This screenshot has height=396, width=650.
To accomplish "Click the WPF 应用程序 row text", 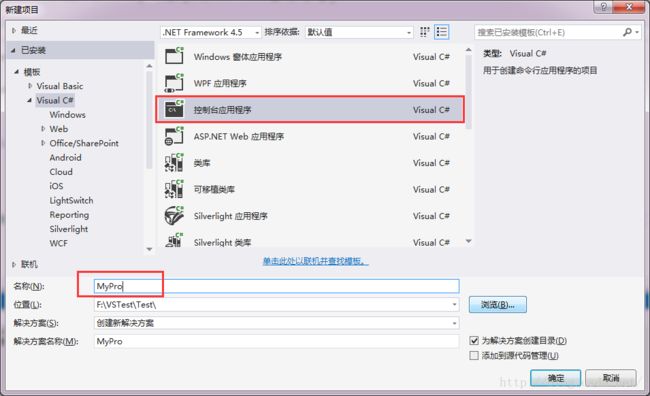I will (220, 83).
